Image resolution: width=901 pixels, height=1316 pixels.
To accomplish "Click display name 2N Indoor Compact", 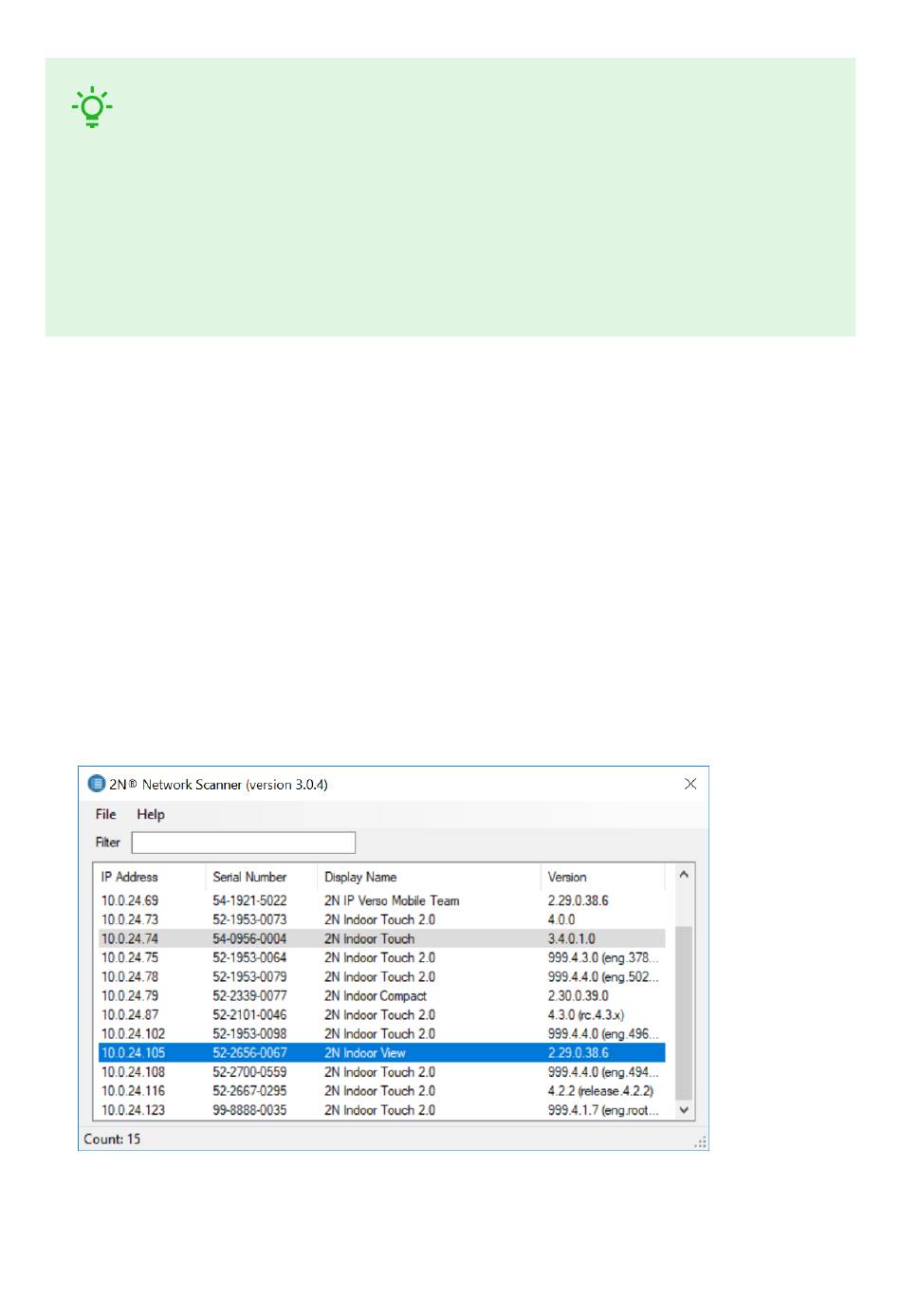I will click(376, 995).
